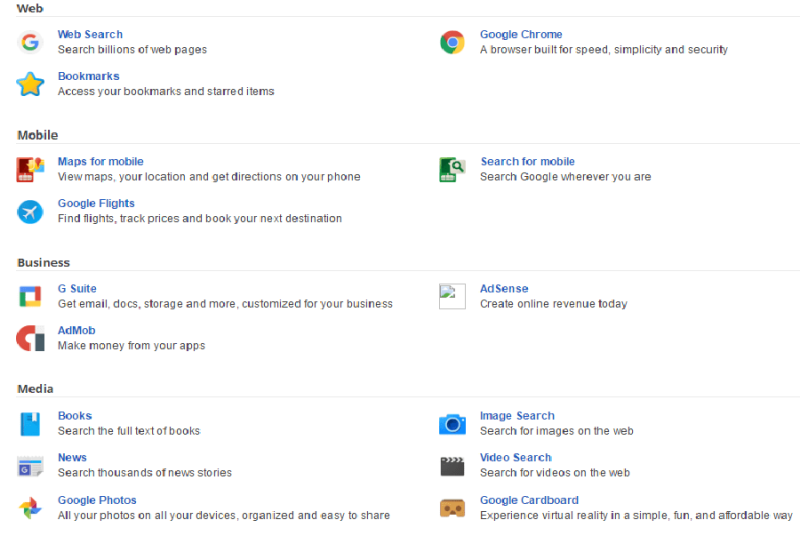The image size is (800, 536).
Task: Open the AdMob link
Action: click(77, 330)
